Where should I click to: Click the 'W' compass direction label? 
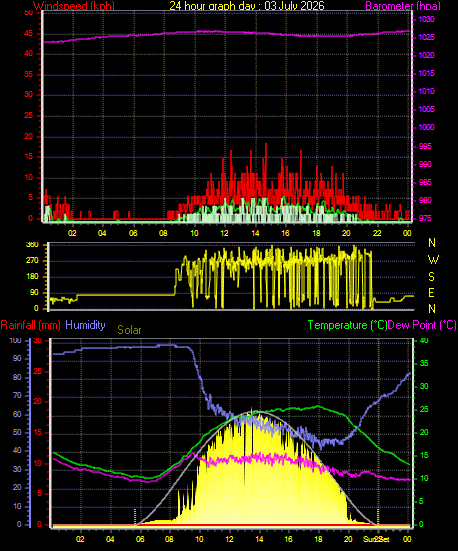pyautogui.click(x=433, y=260)
